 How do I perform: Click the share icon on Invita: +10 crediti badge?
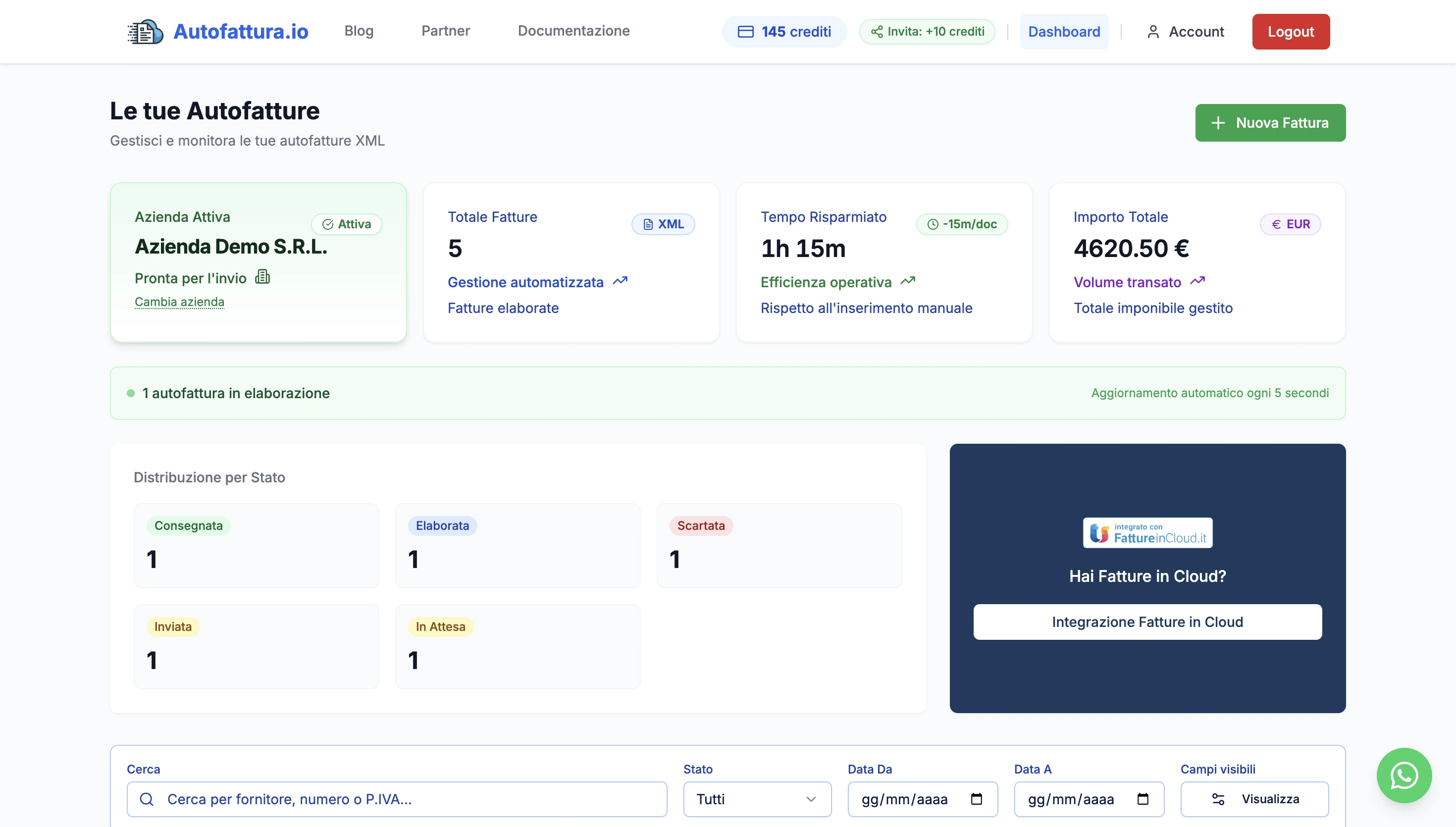pos(875,31)
